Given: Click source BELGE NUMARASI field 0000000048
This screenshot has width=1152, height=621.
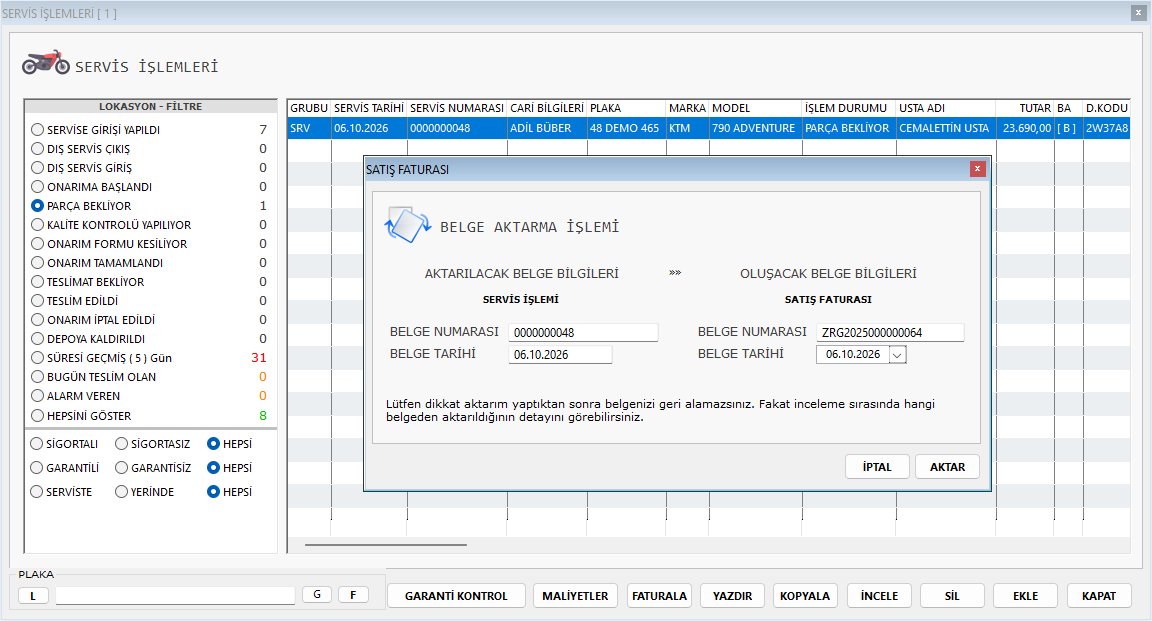Looking at the screenshot, I should pos(583,333).
